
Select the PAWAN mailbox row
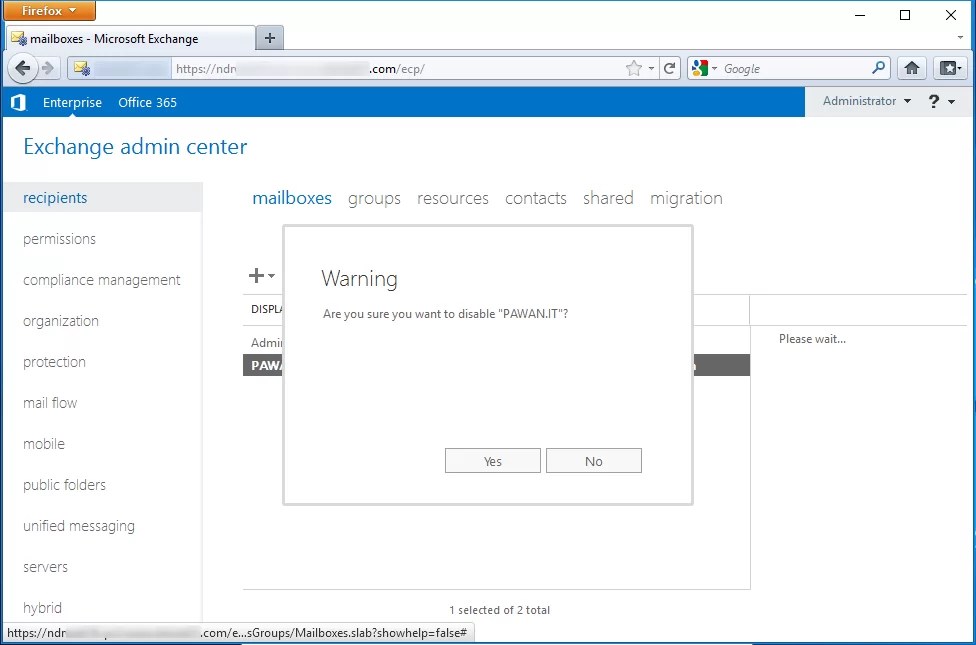click(x=268, y=365)
